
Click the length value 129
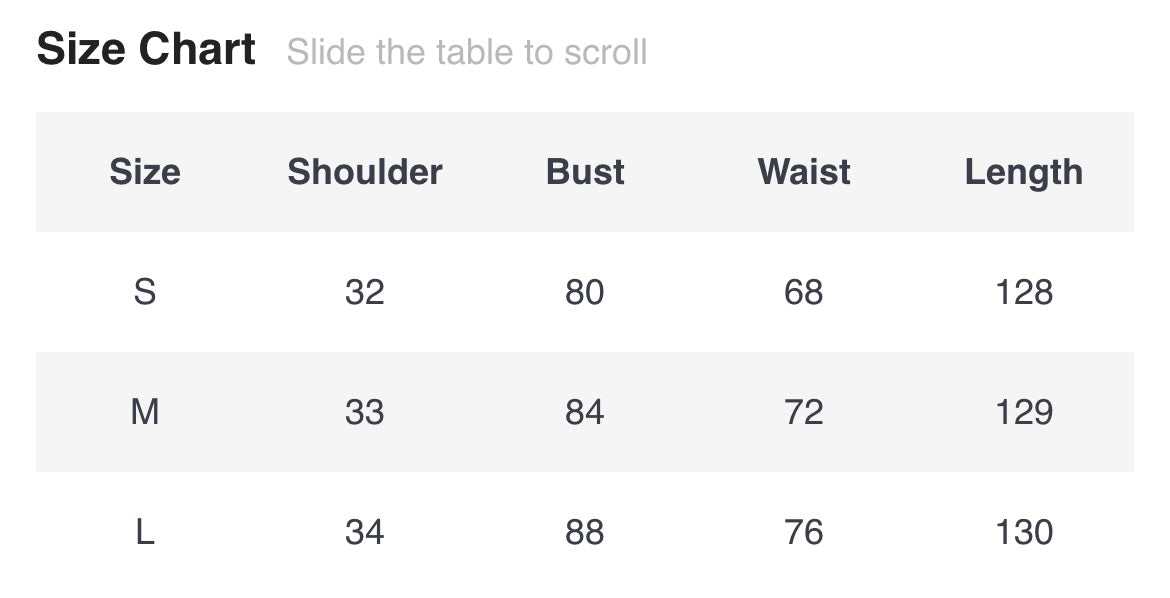[x=1024, y=412]
